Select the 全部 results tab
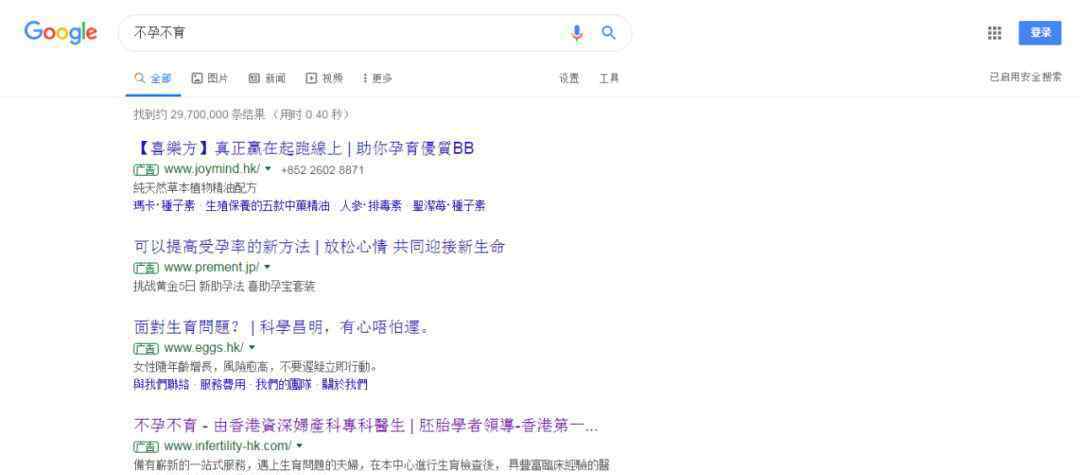1080x475 pixels. pyautogui.click(x=154, y=78)
